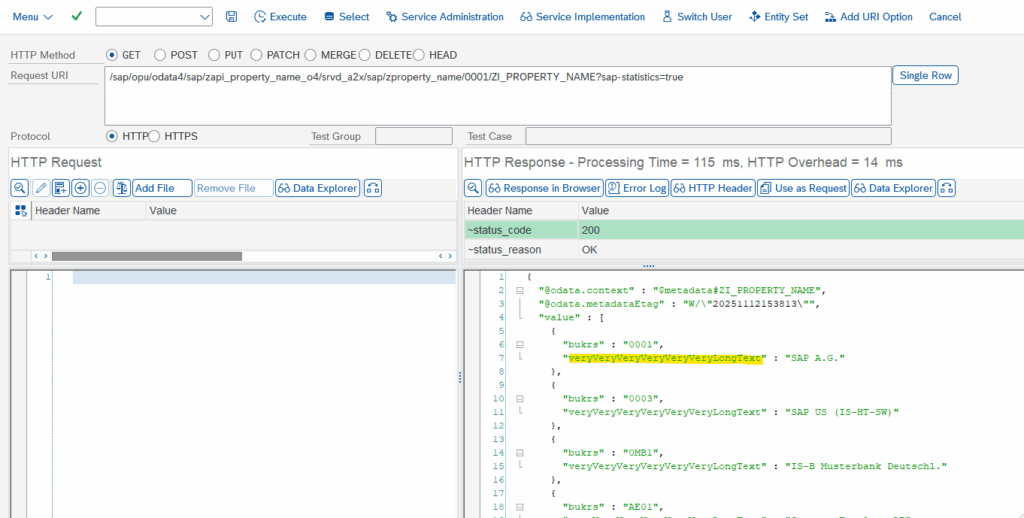Click the green checkmark confirm icon
1024x518 pixels.
77,17
